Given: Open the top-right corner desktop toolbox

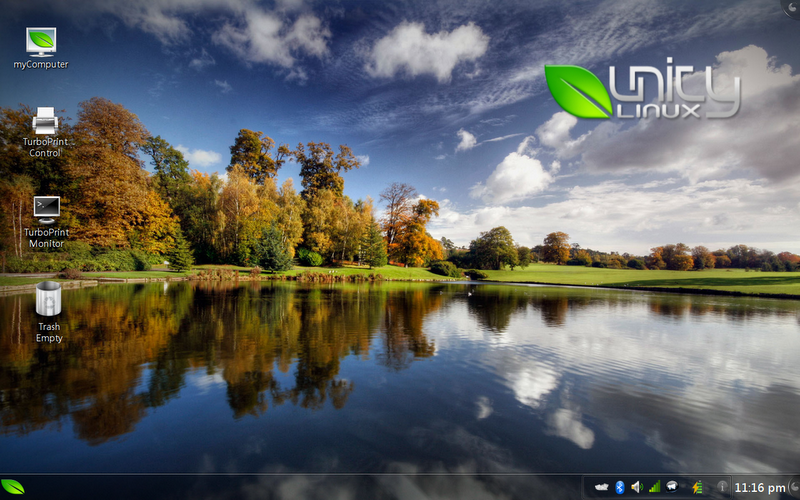Looking at the screenshot, I should [x=792, y=6].
